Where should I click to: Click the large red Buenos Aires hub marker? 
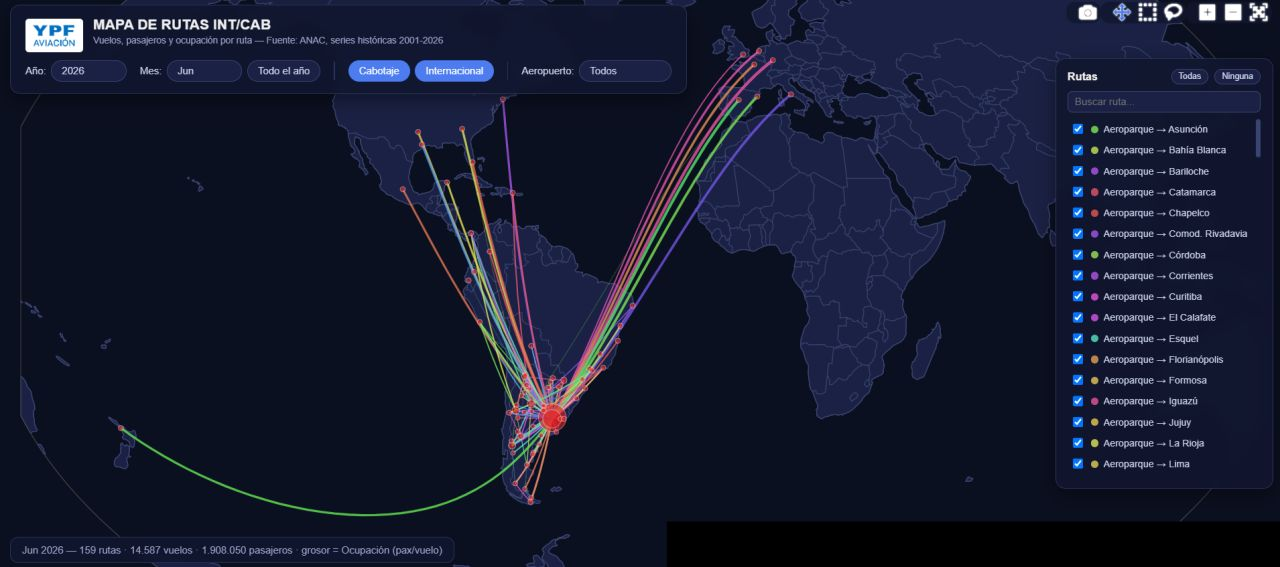click(552, 418)
